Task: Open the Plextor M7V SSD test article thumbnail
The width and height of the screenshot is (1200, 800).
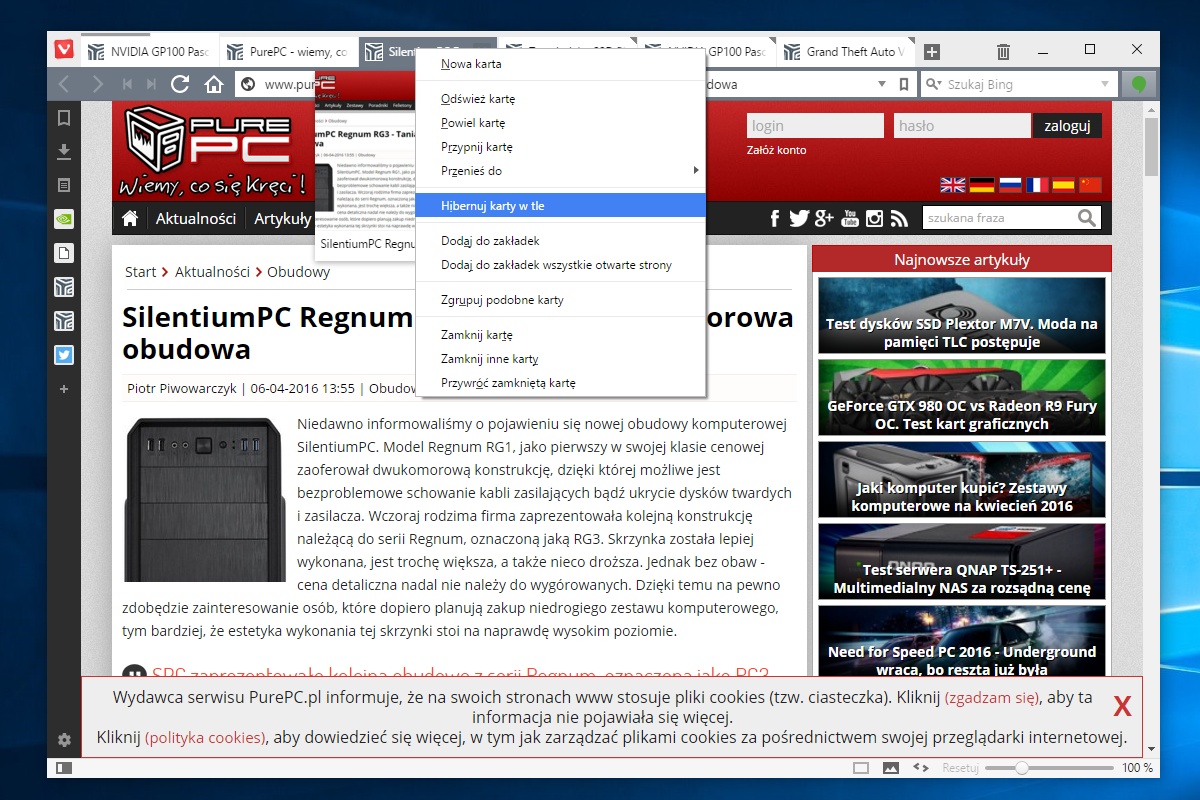Action: click(x=962, y=316)
